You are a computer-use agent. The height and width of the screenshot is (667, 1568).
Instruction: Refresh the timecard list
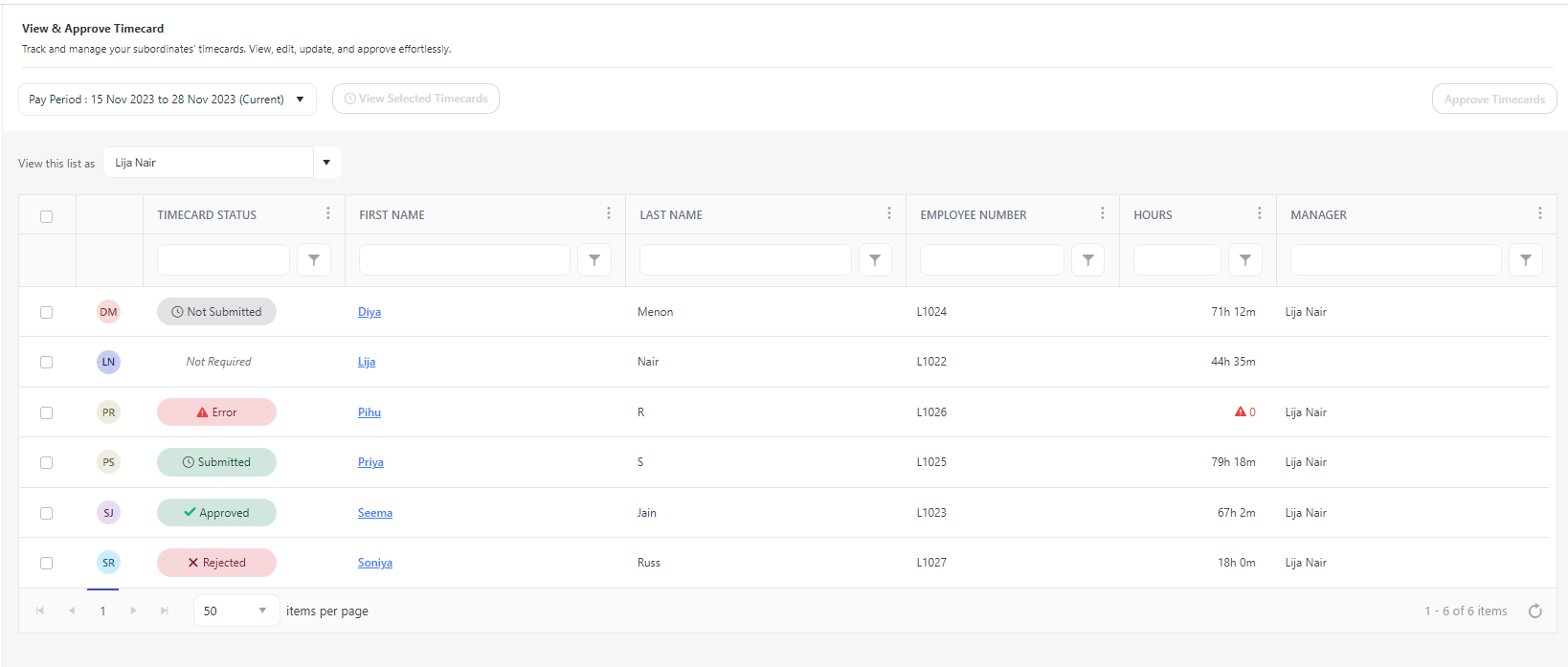[x=1534, y=611]
